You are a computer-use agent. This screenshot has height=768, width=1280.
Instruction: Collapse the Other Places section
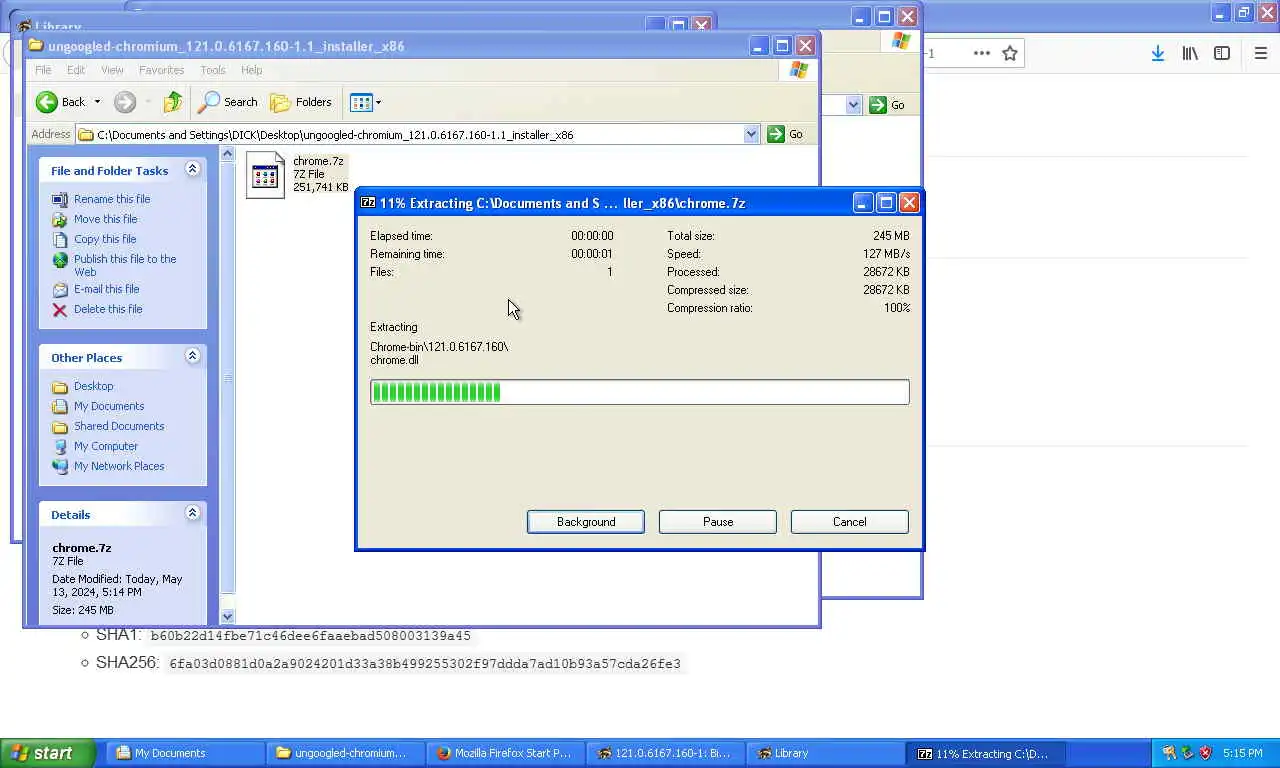192,357
